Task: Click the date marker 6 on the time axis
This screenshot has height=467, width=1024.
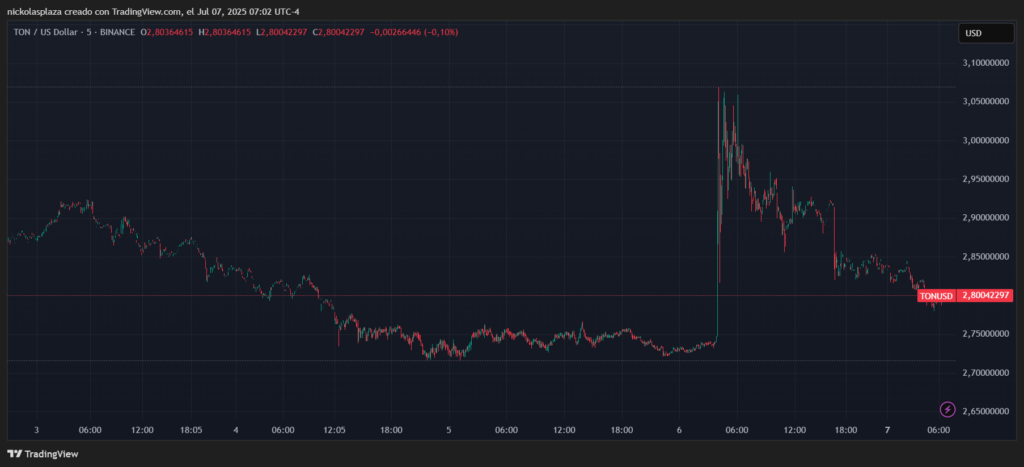Action: pos(679,430)
